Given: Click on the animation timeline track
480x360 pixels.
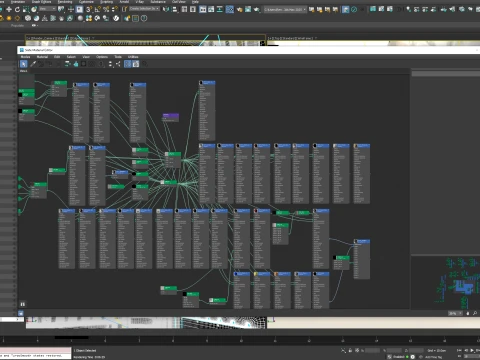Looking at the screenshot, I should 240,339.
